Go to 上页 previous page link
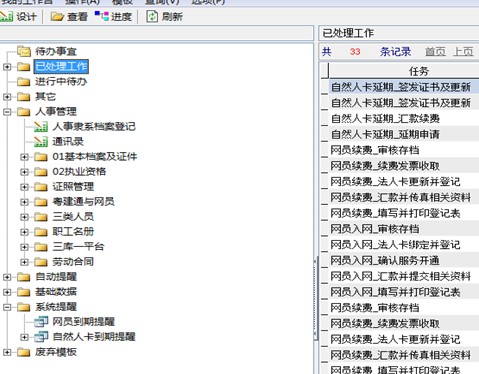The width and height of the screenshot is (479, 374). point(463,51)
